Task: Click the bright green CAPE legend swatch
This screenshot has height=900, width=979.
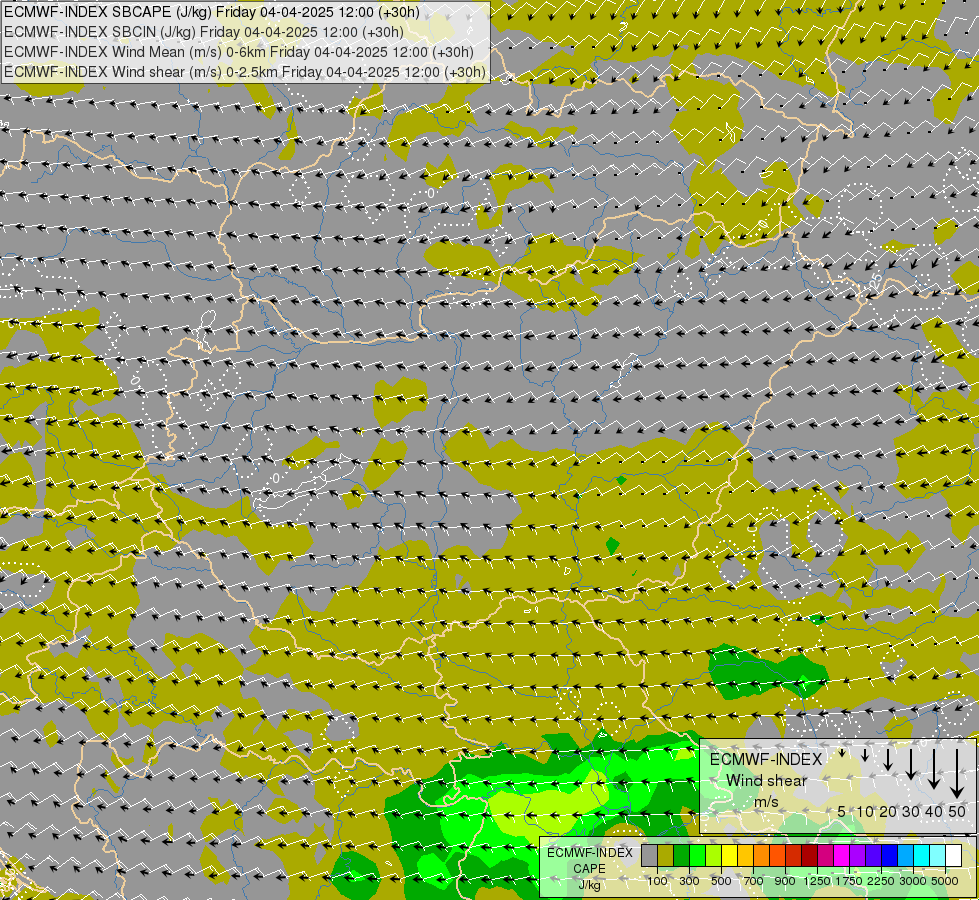Action: 697,855
